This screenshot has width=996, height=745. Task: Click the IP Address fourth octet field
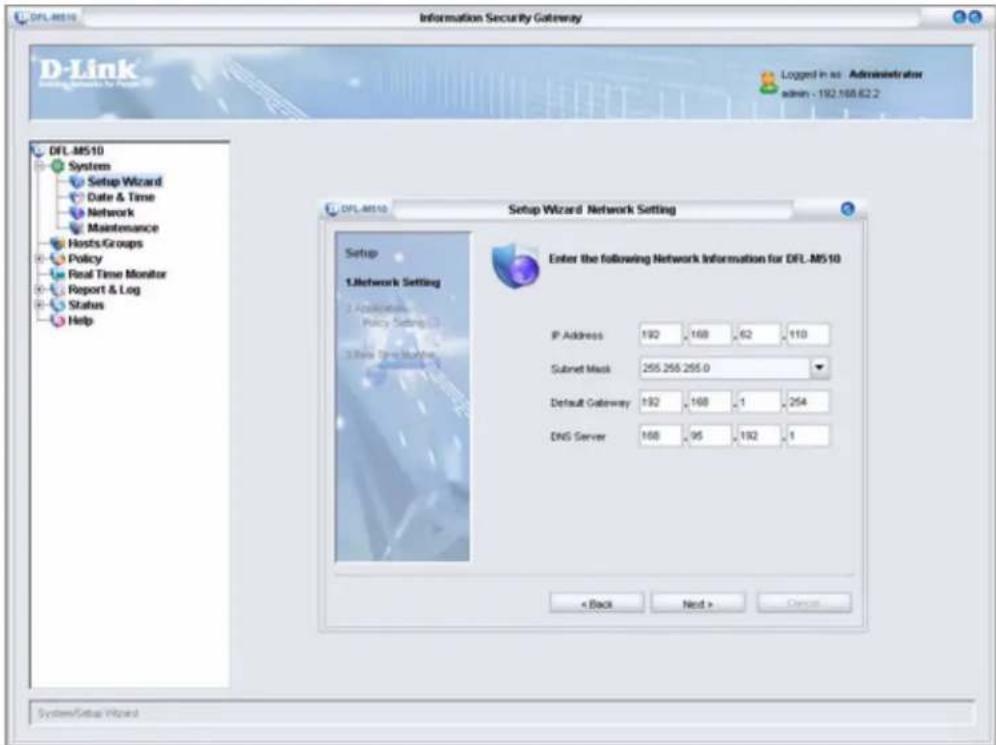pos(807,335)
